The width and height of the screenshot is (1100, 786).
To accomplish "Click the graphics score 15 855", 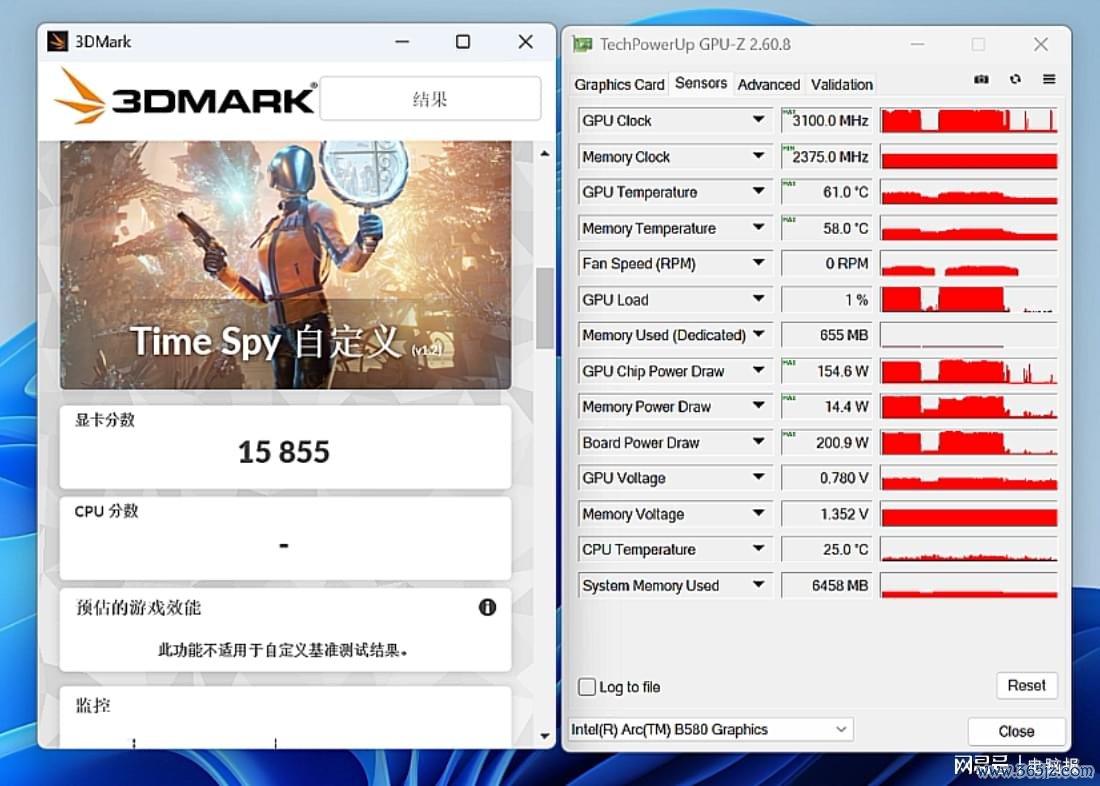I will 284,452.
